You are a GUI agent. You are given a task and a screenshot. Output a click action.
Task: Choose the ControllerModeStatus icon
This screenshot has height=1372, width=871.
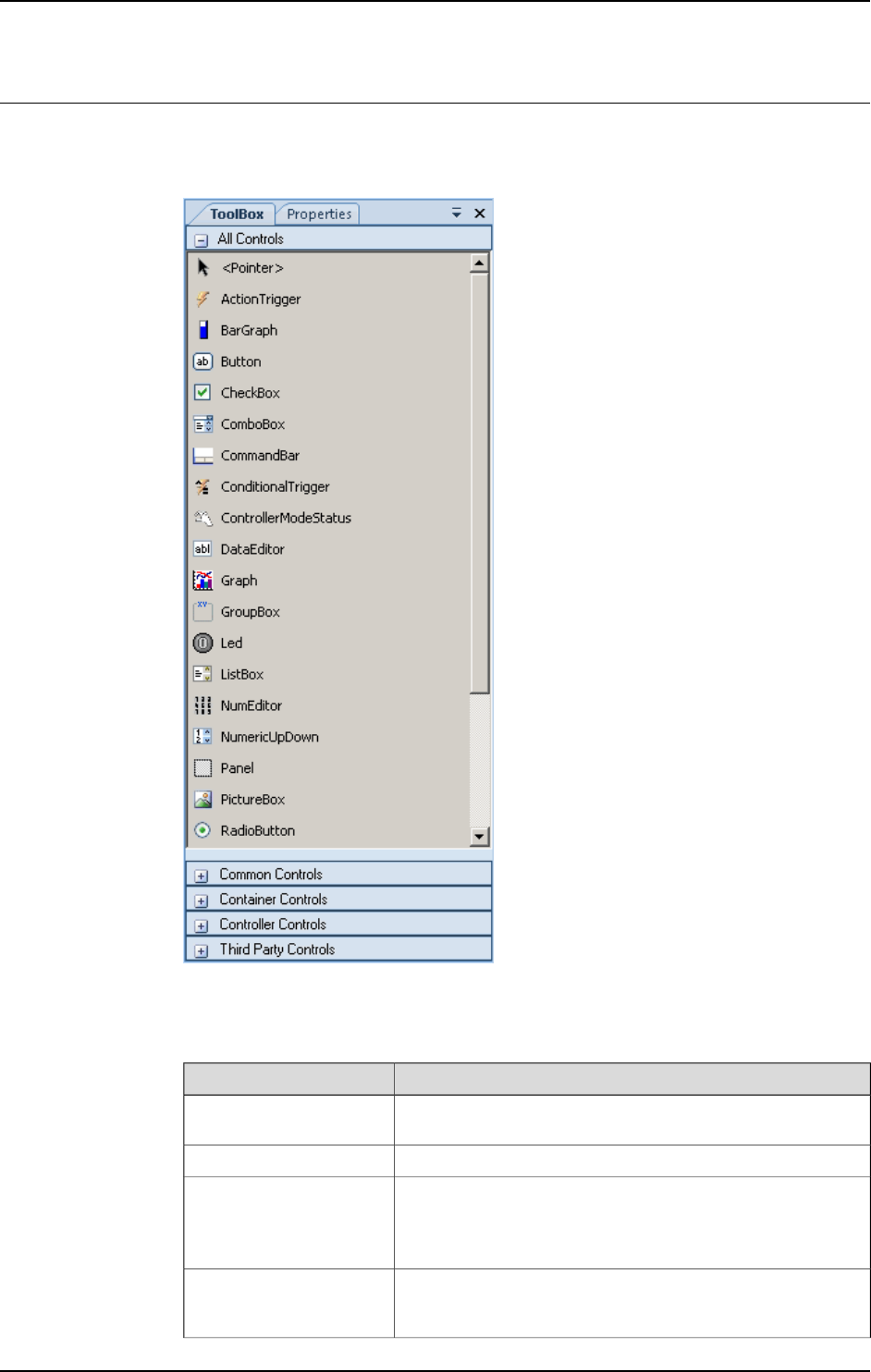point(202,518)
